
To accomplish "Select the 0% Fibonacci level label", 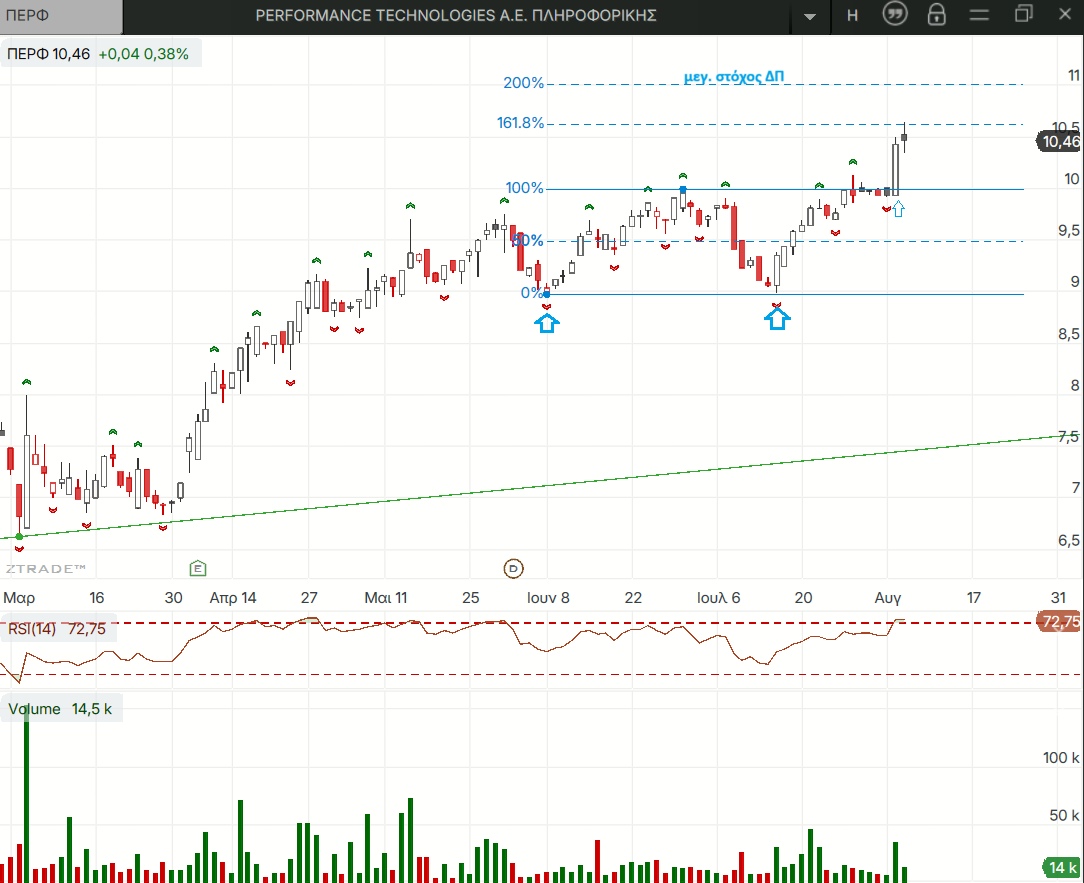I will [x=531, y=292].
